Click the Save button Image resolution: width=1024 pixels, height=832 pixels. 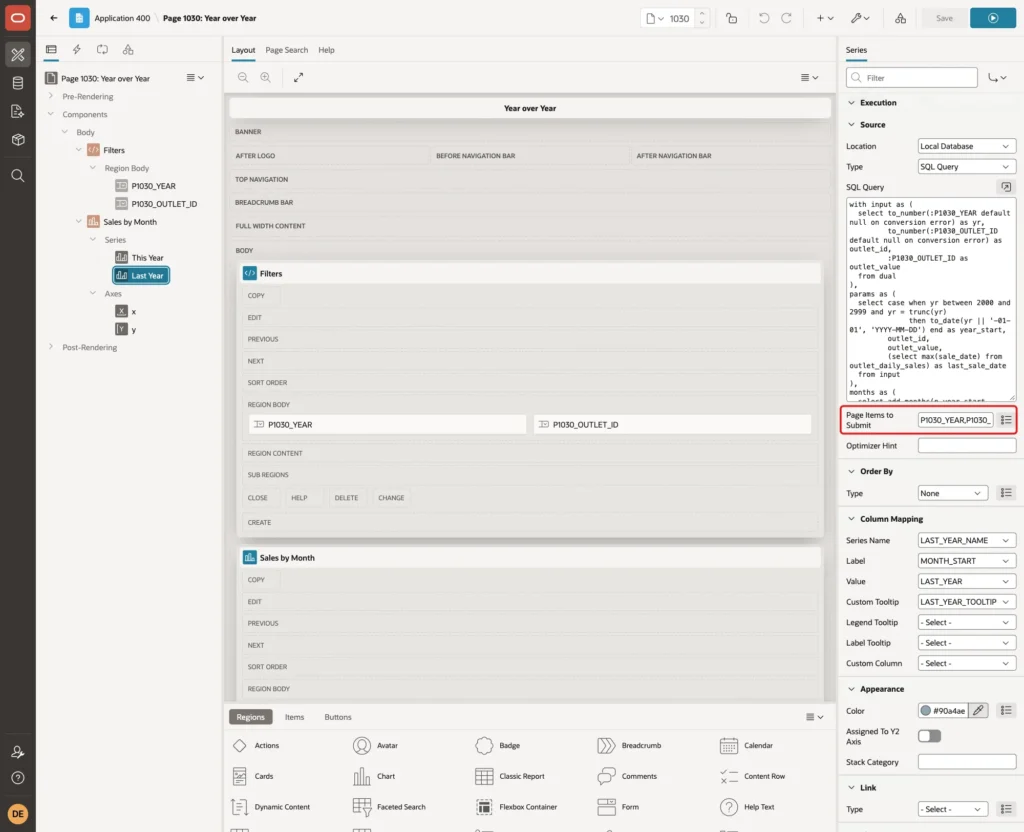[944, 18]
